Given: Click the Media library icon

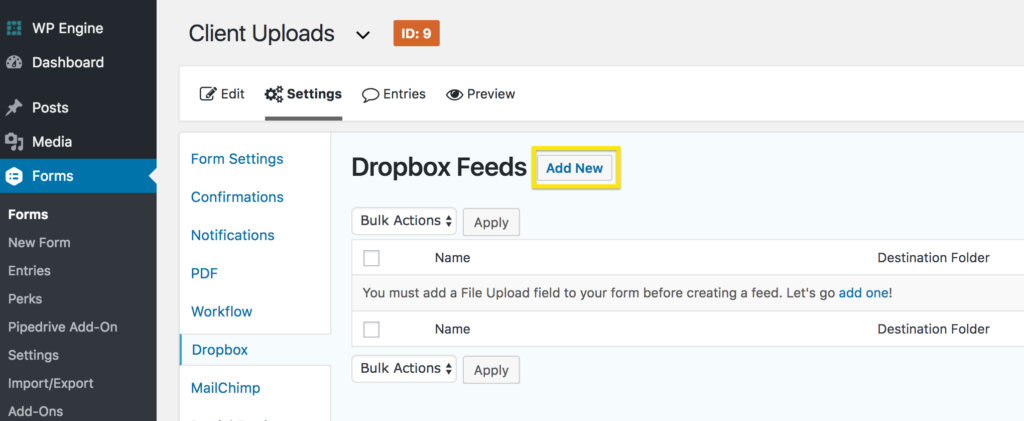Looking at the screenshot, I should pos(14,142).
